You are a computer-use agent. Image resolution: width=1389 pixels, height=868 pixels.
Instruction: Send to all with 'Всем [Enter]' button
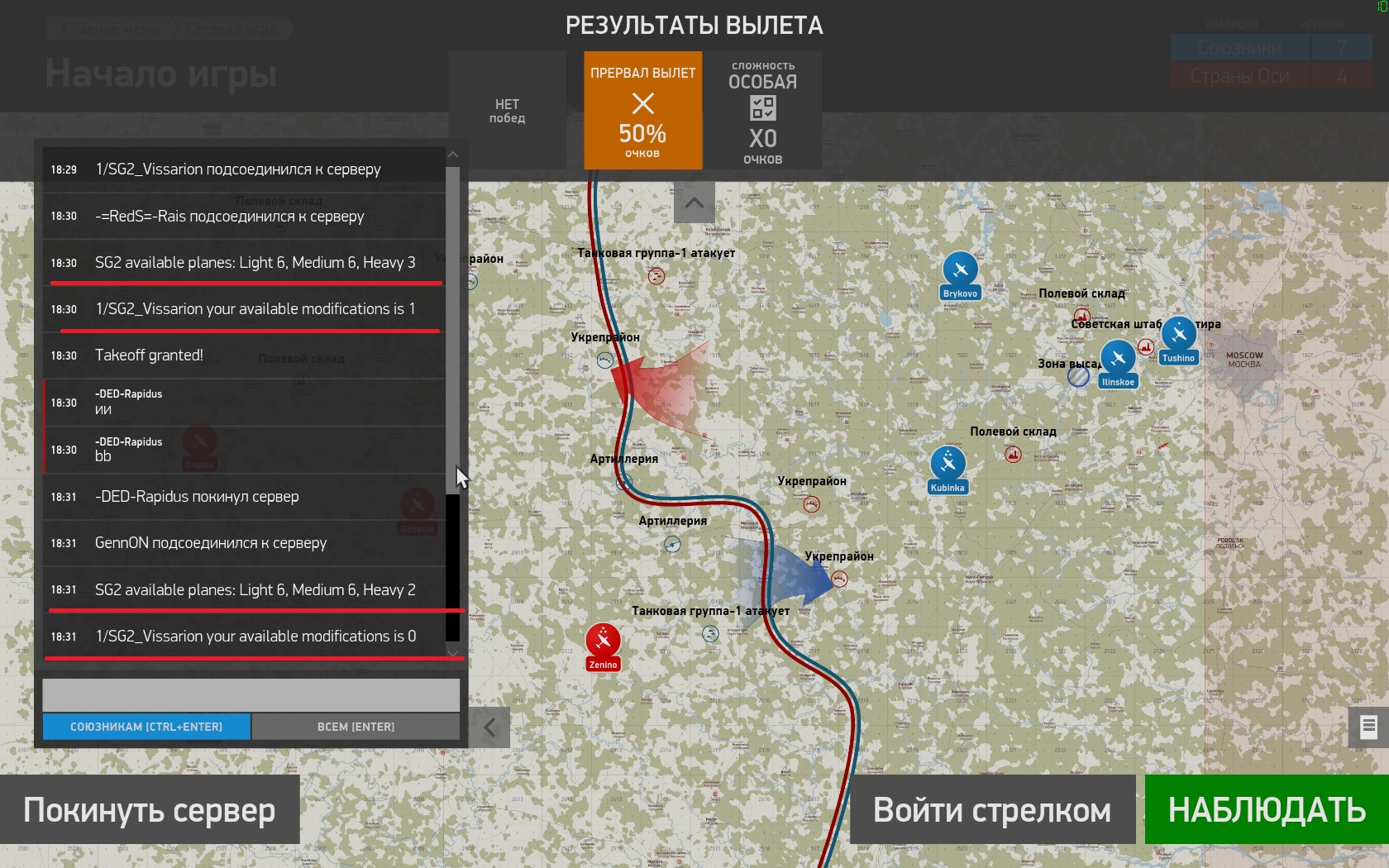click(x=356, y=727)
